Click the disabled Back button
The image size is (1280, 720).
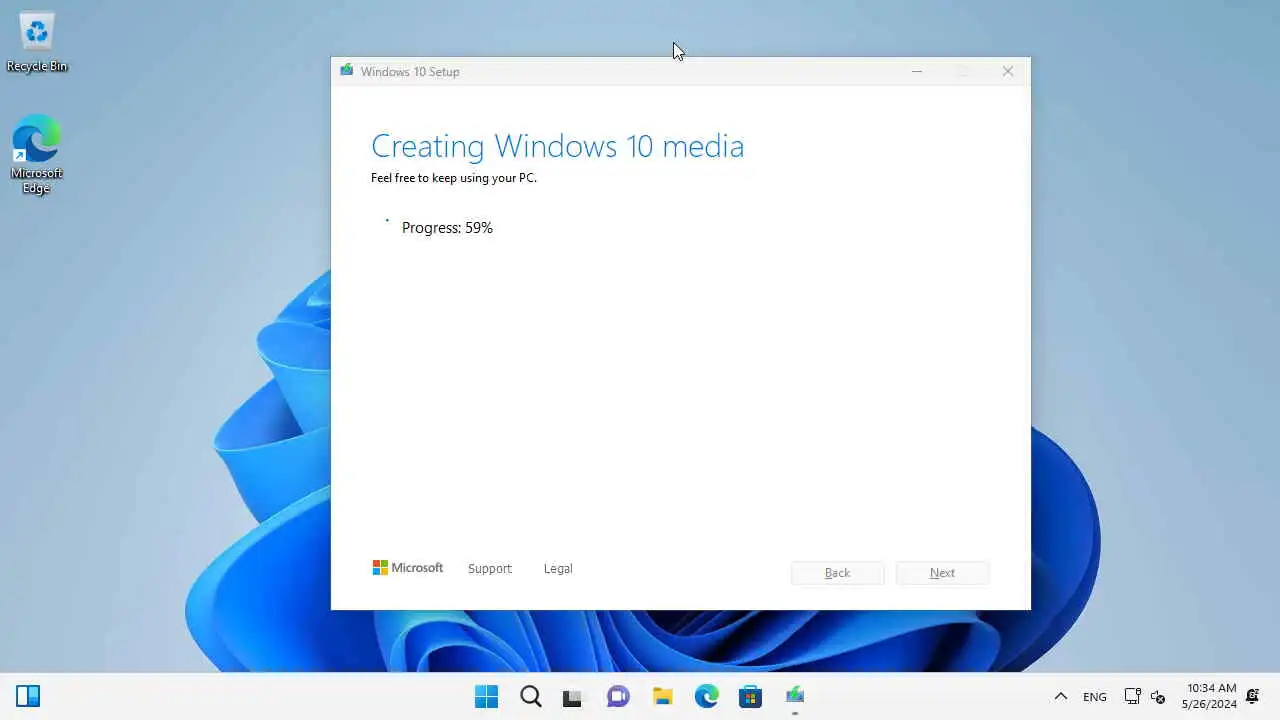click(837, 573)
